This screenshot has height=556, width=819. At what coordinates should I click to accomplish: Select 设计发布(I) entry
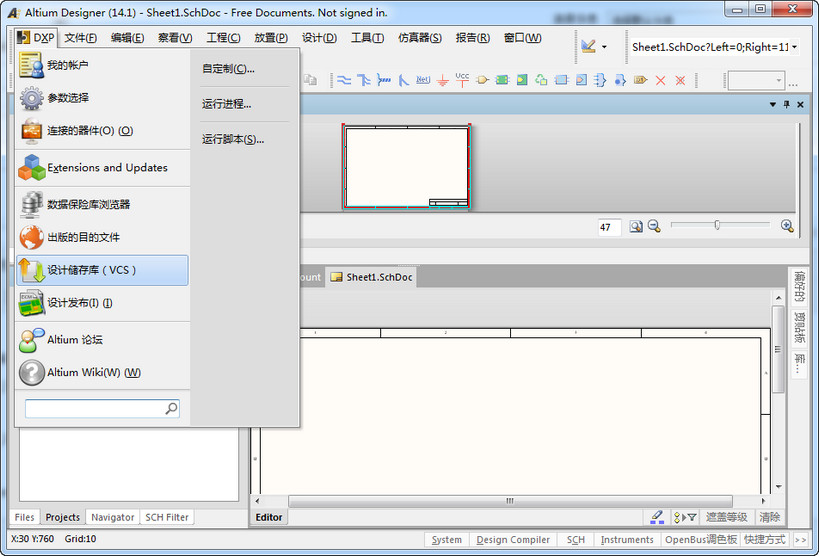click(102, 303)
